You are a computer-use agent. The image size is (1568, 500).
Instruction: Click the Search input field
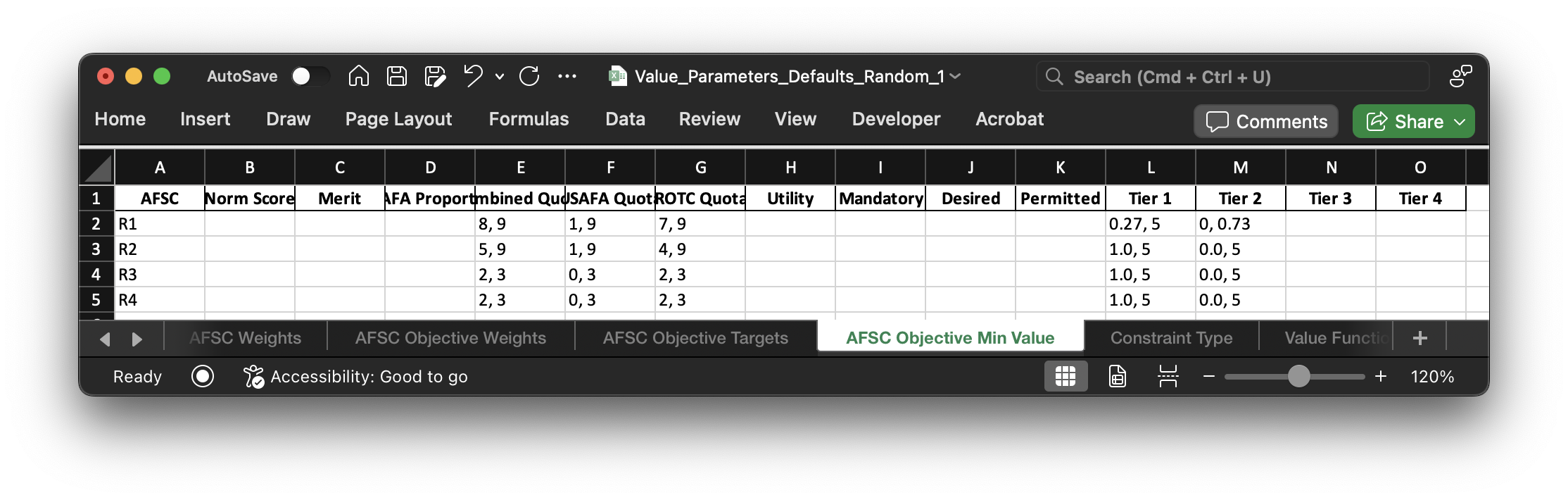click(x=1233, y=76)
